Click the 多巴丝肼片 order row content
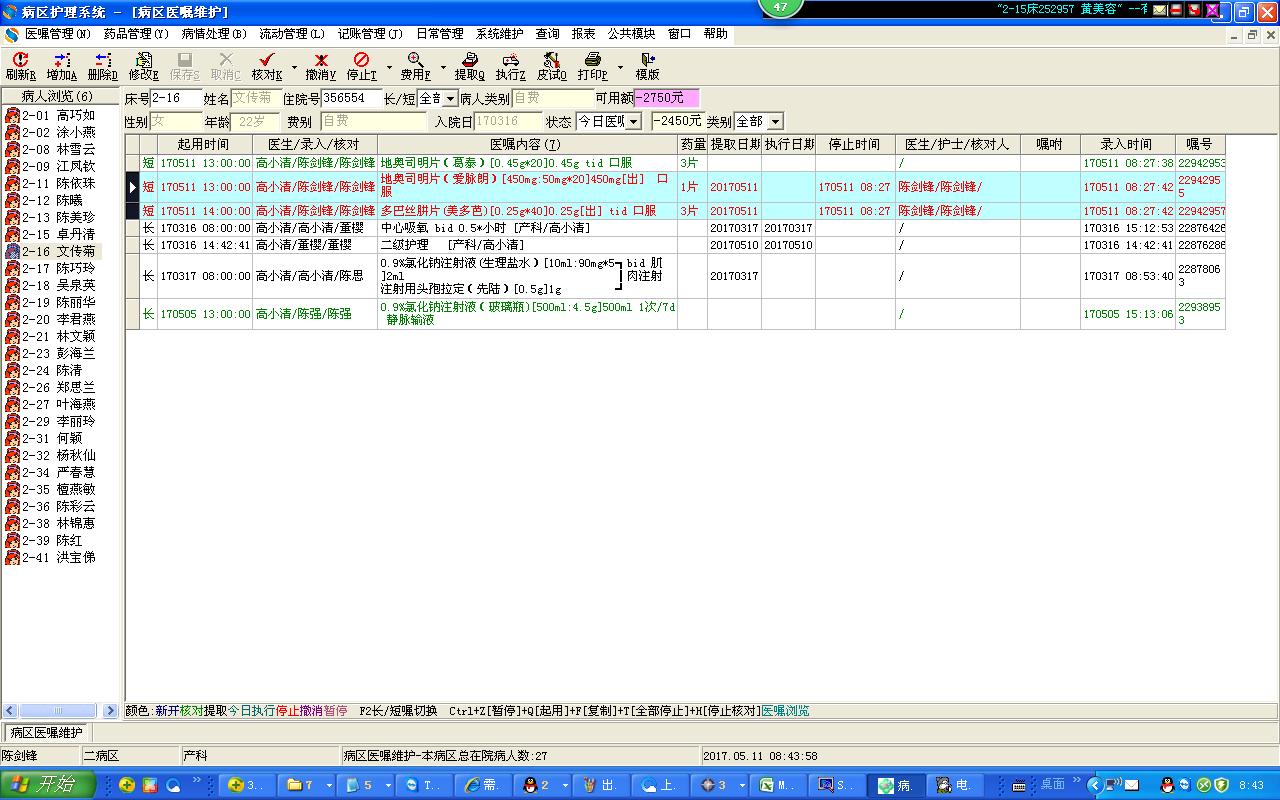 527,211
